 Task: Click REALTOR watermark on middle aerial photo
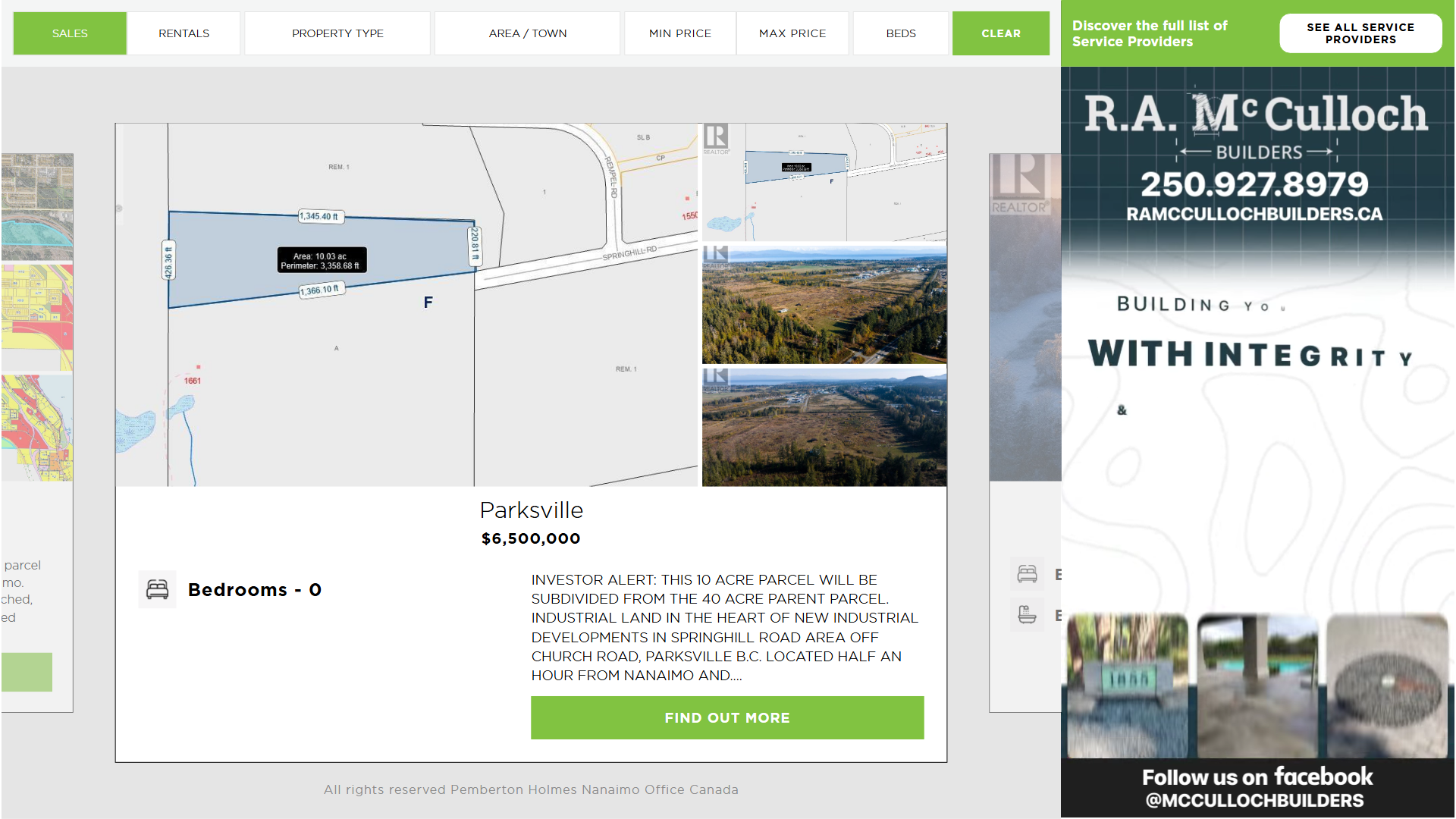715,256
